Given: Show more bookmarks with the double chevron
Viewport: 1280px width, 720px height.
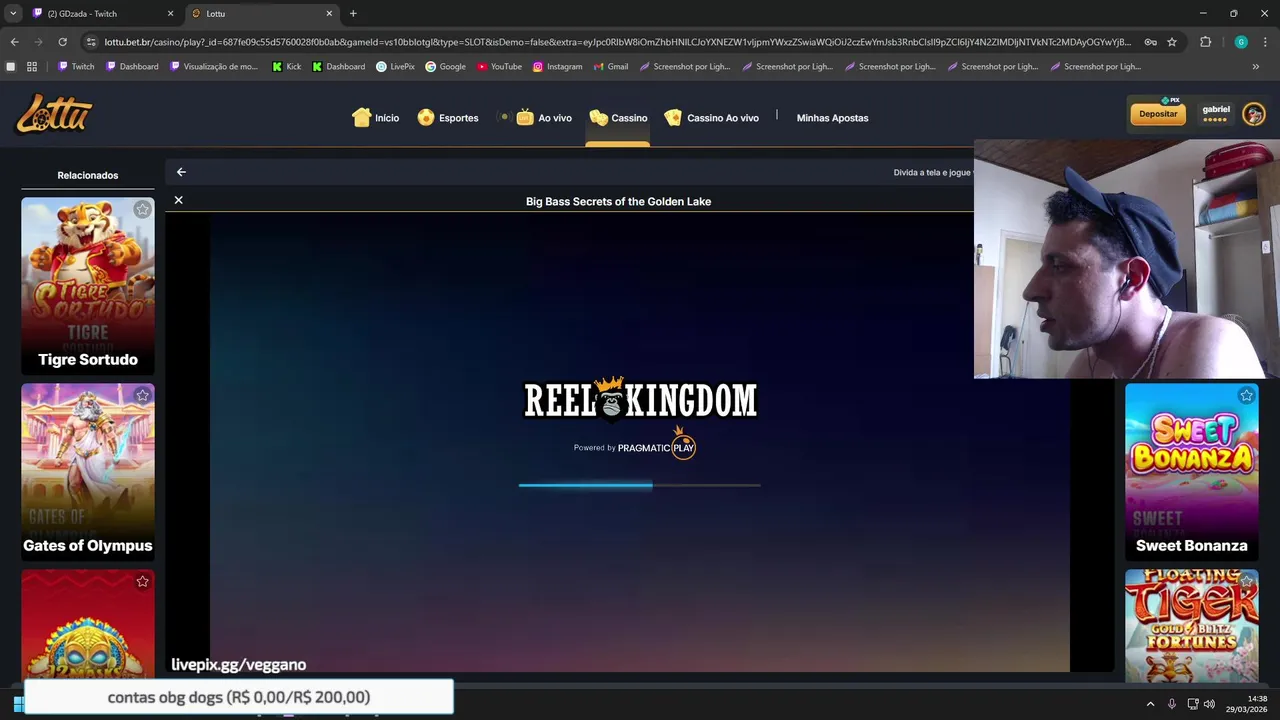Looking at the screenshot, I should coord(1256,67).
